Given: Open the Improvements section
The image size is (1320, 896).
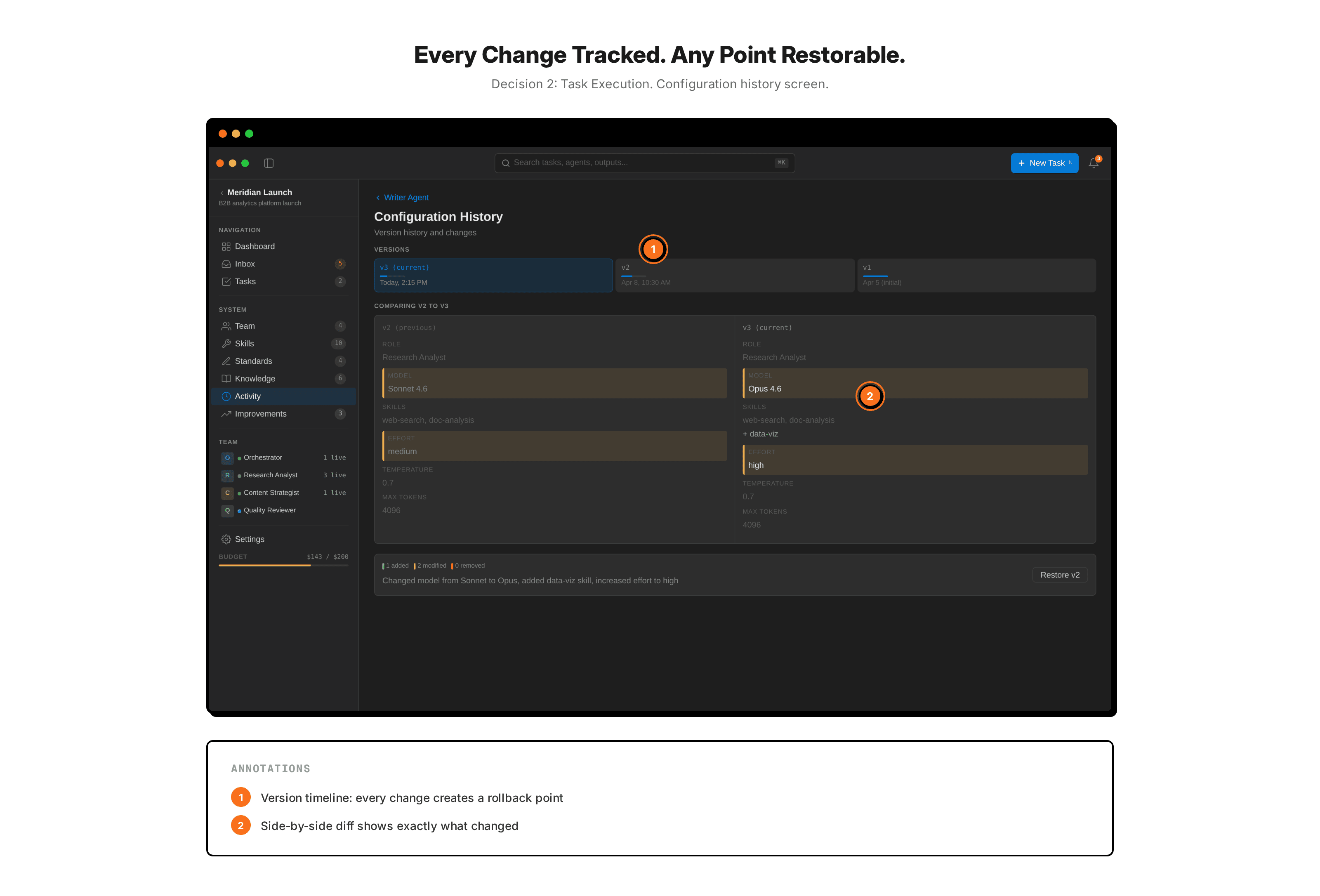Looking at the screenshot, I should click(283, 414).
